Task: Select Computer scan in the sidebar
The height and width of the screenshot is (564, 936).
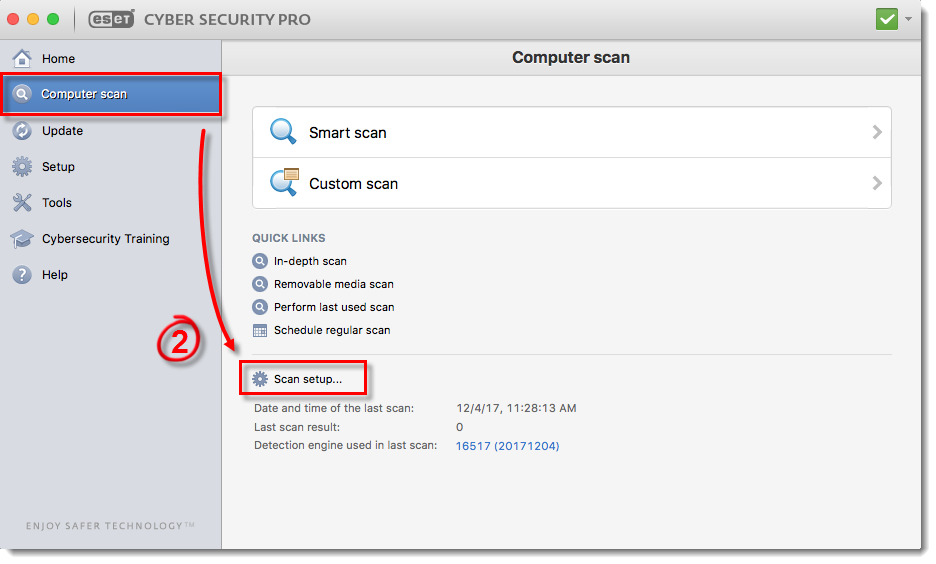Action: (x=84, y=94)
